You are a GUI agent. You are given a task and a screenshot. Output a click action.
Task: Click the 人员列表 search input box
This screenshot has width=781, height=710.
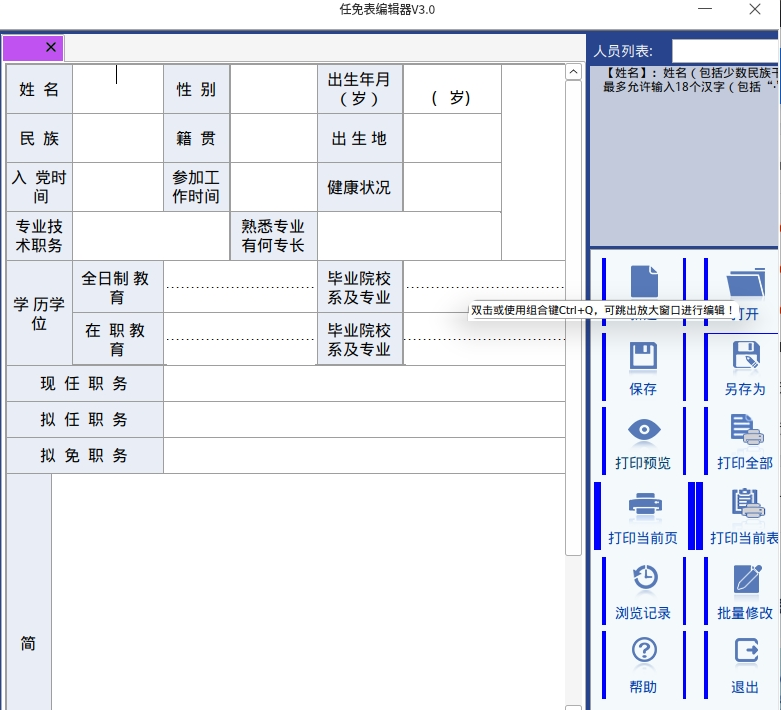tap(725, 51)
